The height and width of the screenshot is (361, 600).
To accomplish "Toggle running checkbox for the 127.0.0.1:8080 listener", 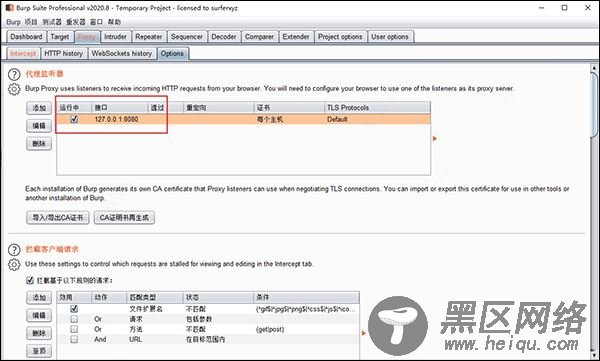I will [x=74, y=119].
